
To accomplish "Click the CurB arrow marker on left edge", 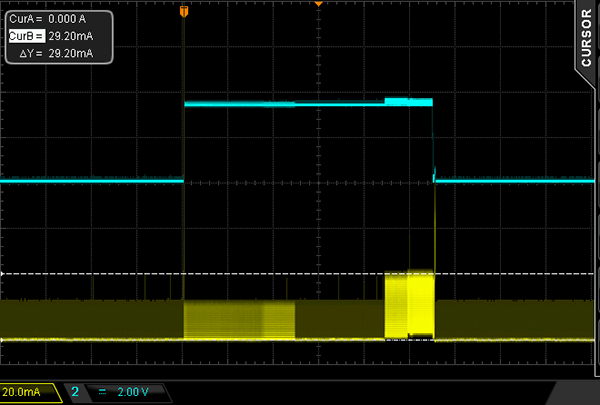I will pos(3,273).
